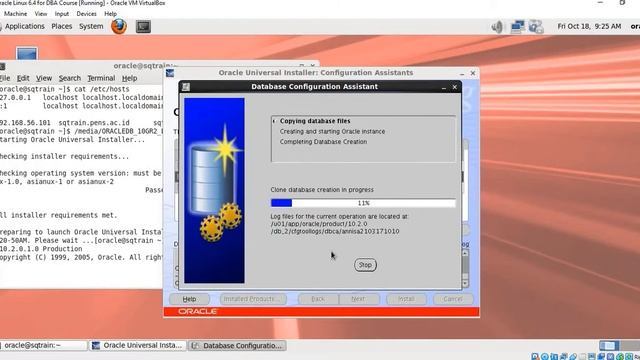Switch to Database Configuration taskbar entry
This screenshot has height=360, width=640.
(x=237, y=345)
